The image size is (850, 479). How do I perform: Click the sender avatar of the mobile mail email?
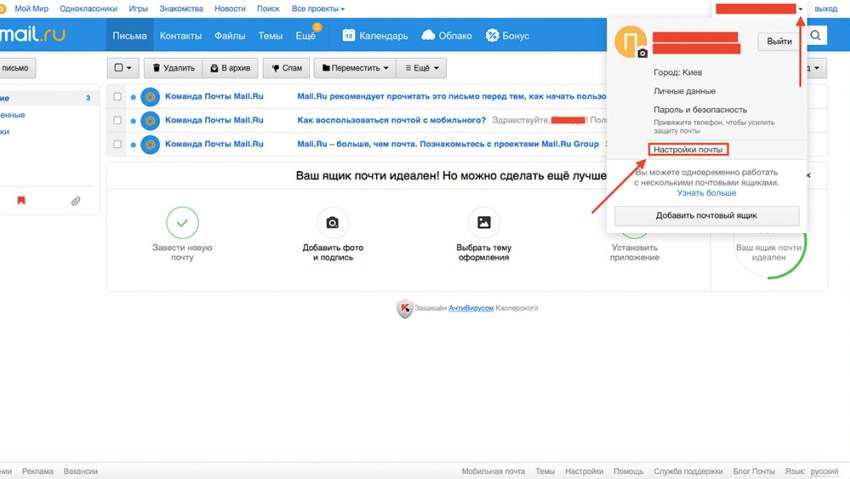pos(150,120)
